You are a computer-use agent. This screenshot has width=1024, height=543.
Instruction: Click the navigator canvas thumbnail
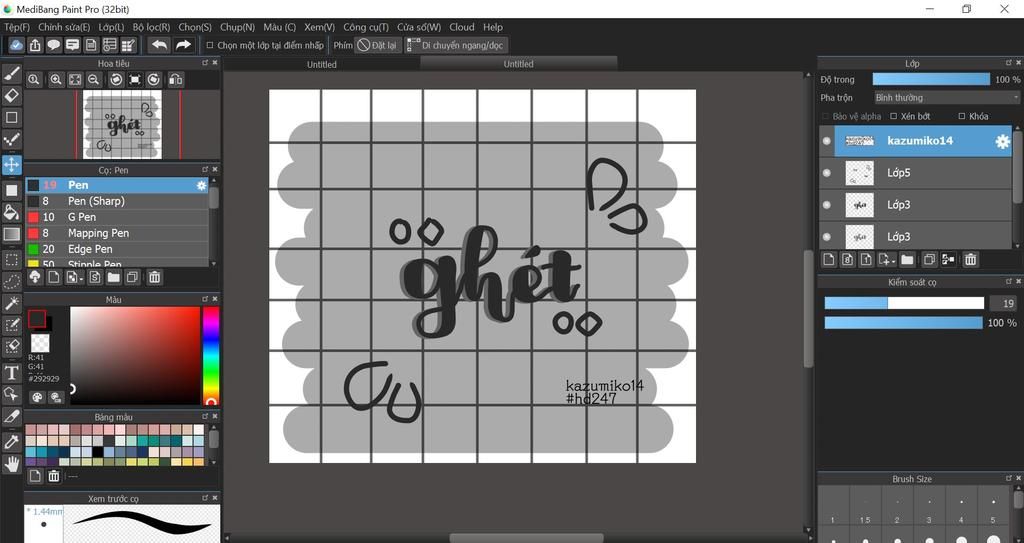122,124
